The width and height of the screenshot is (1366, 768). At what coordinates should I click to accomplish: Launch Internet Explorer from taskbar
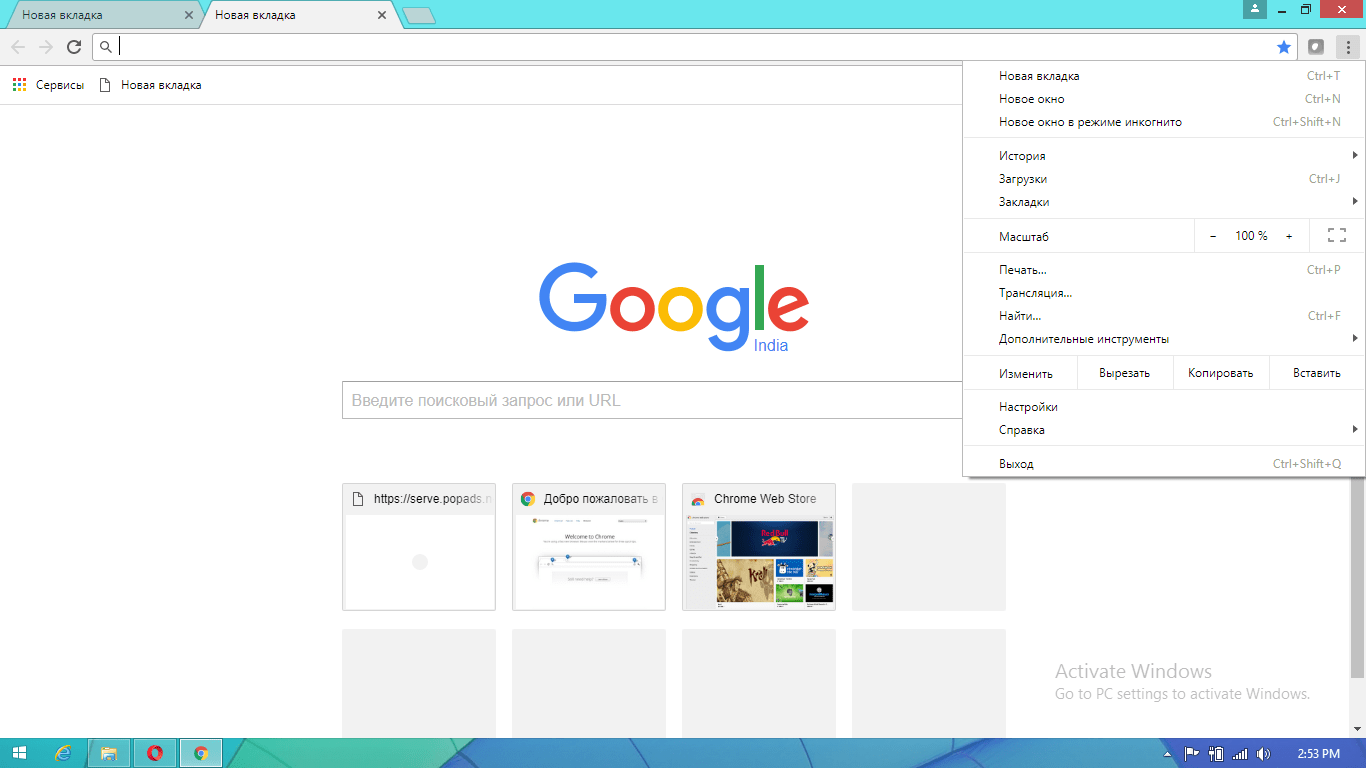[x=64, y=753]
